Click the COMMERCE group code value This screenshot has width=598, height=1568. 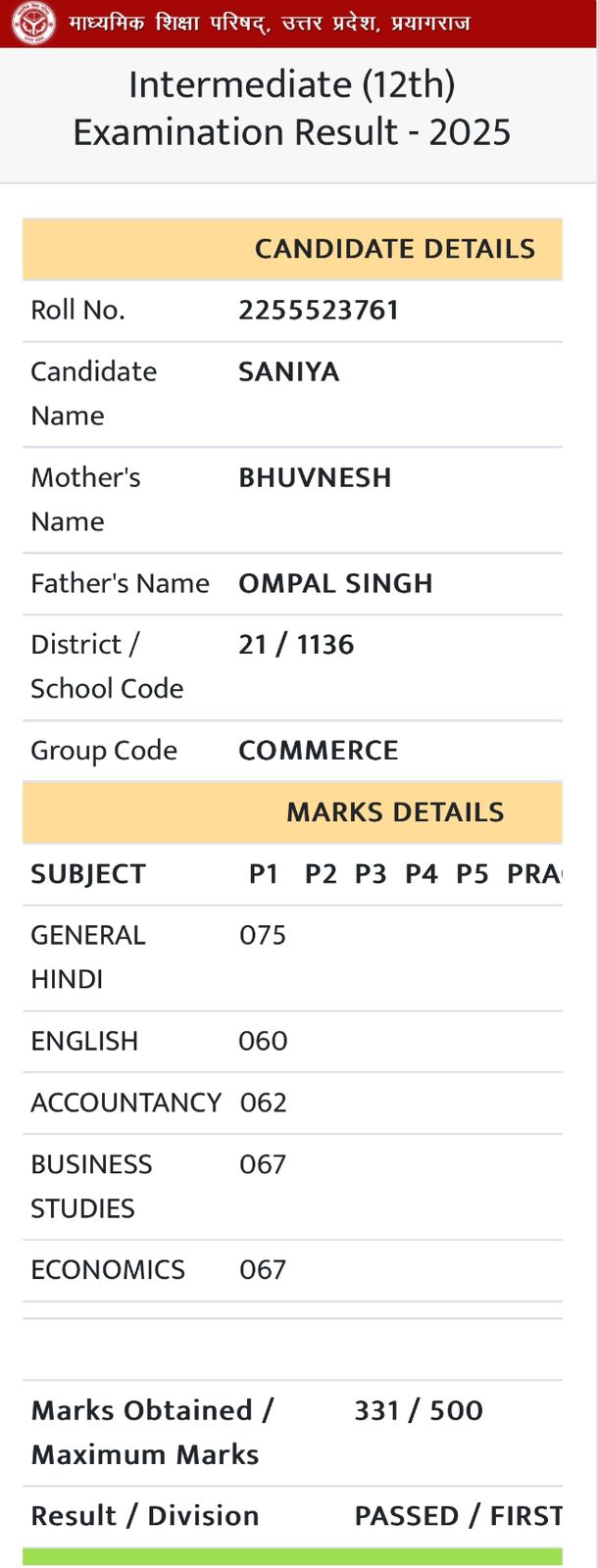point(319,751)
